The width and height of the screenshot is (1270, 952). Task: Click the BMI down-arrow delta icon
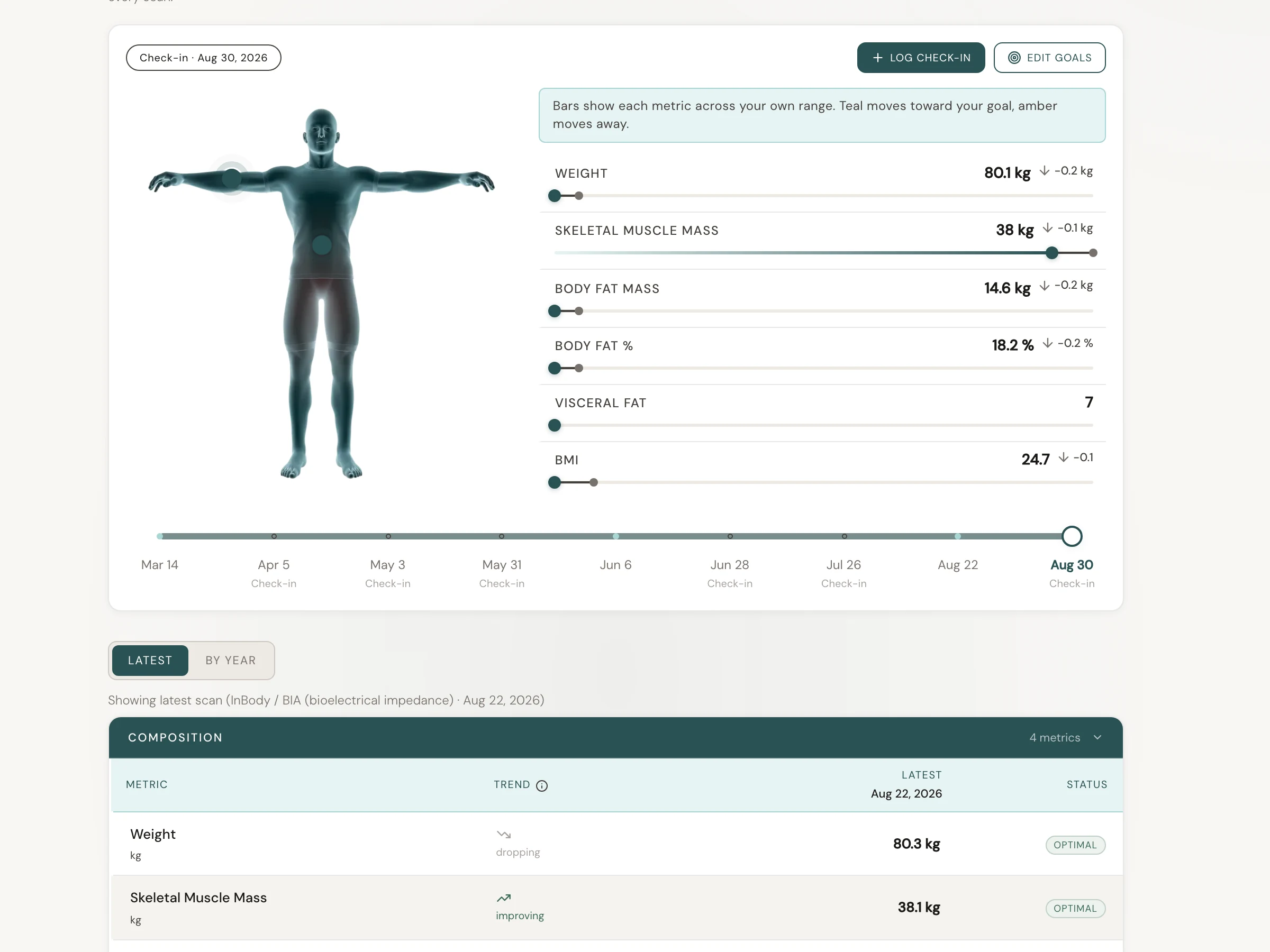point(1063,457)
